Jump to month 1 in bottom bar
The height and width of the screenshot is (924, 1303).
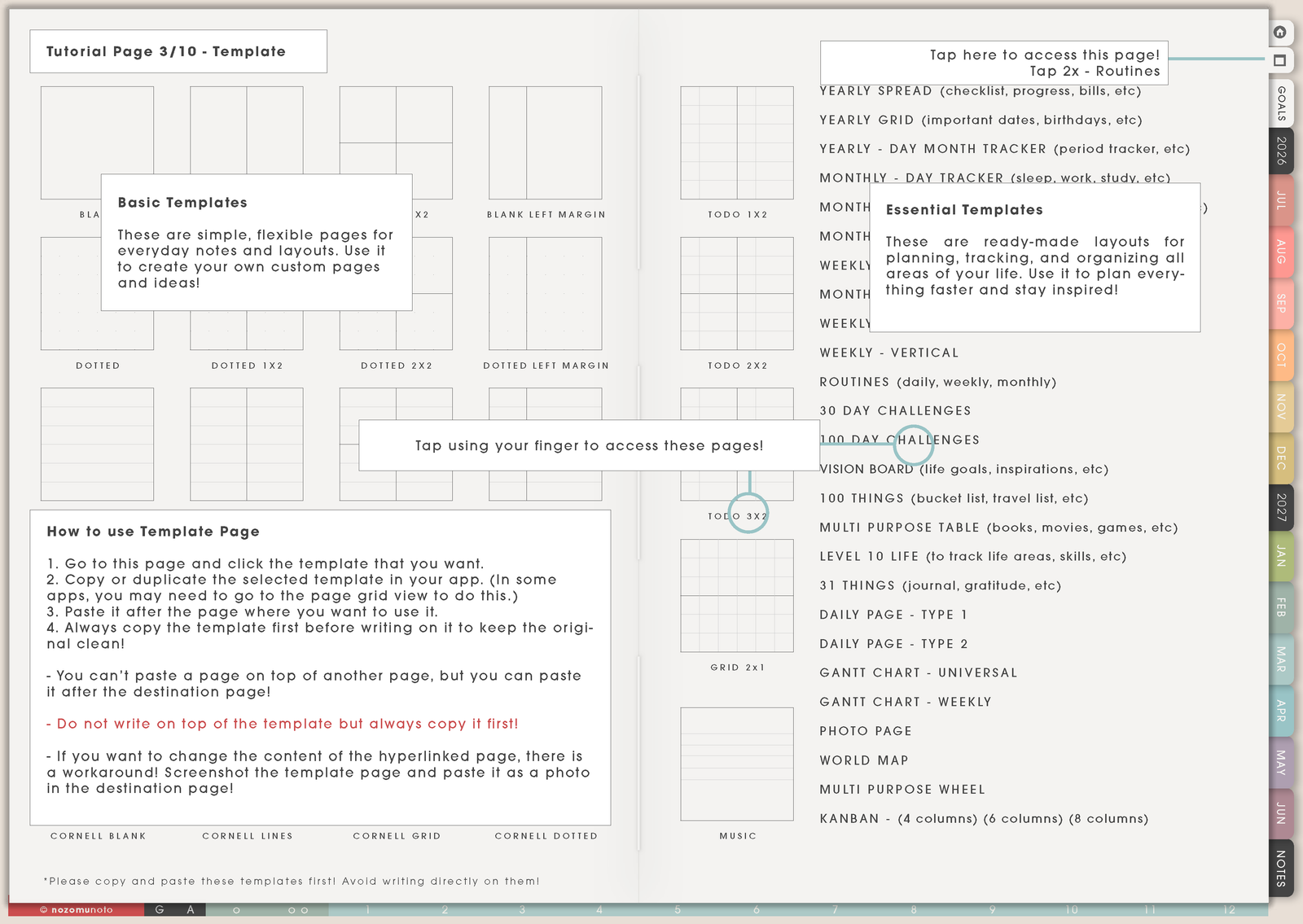367,909
